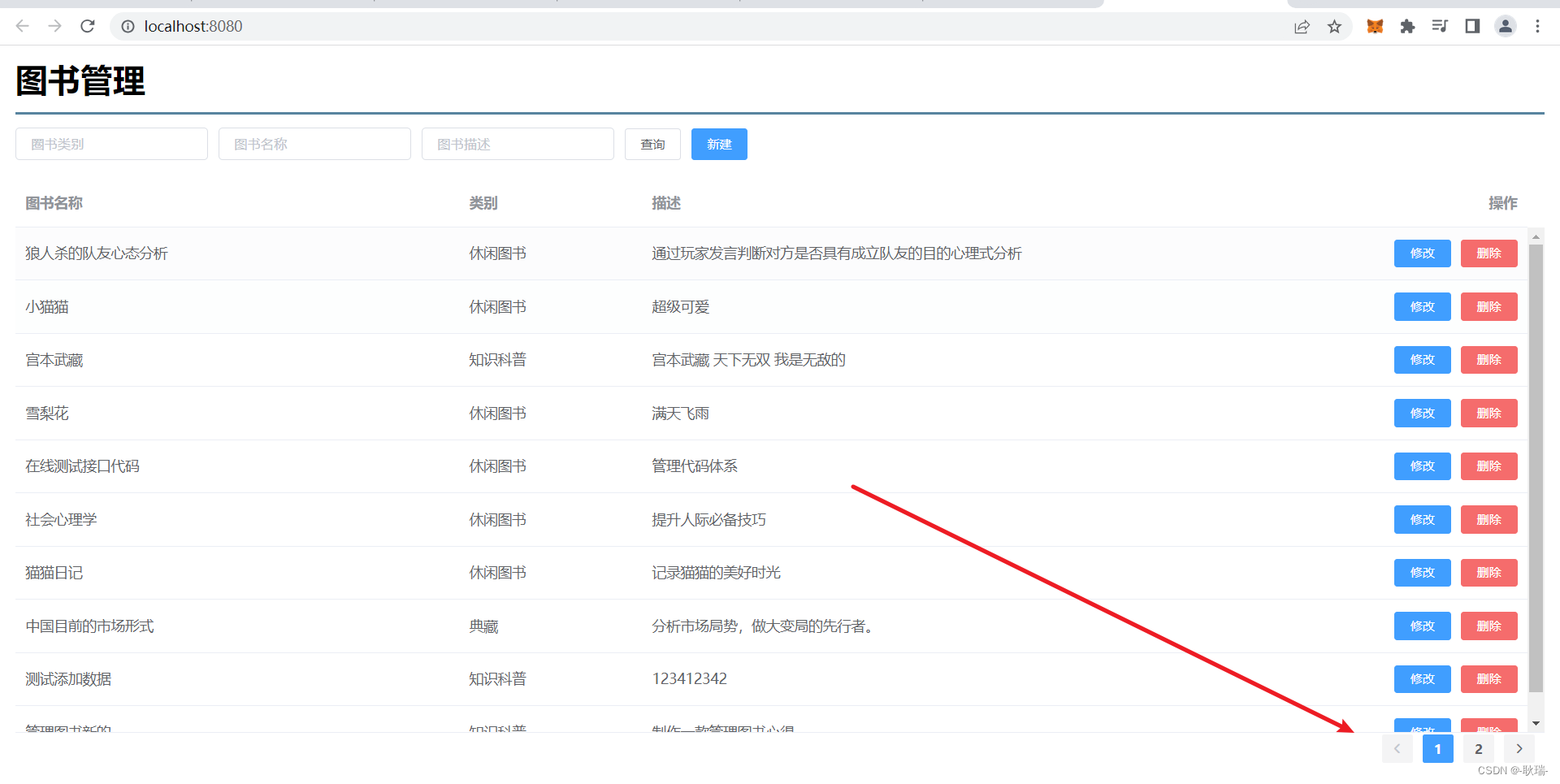1560x784 pixels.
Task: Focus the 图书类别 search field
Action: [111, 144]
